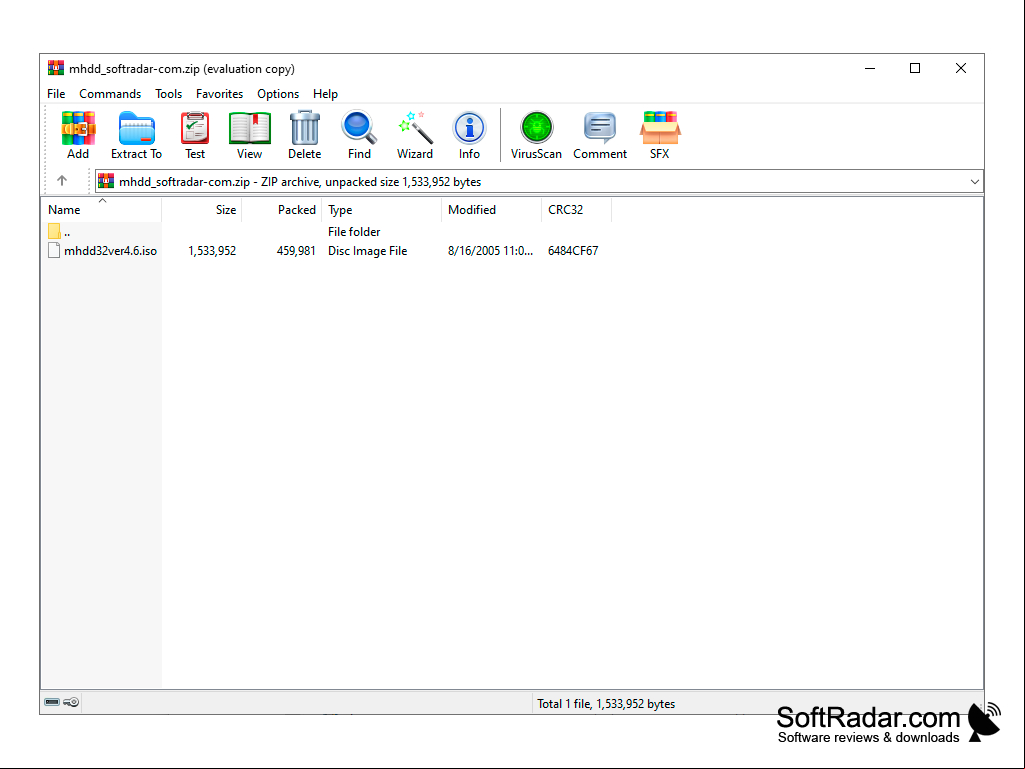Expand the address bar dropdown
This screenshot has width=1025, height=769.
point(975,182)
